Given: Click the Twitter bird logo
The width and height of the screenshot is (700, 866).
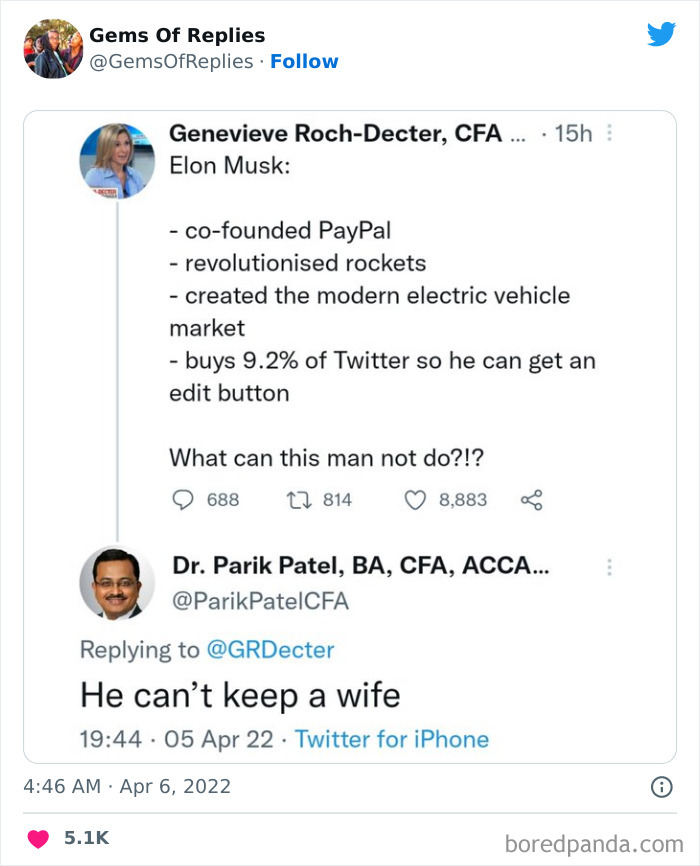Looking at the screenshot, I should coord(662,33).
